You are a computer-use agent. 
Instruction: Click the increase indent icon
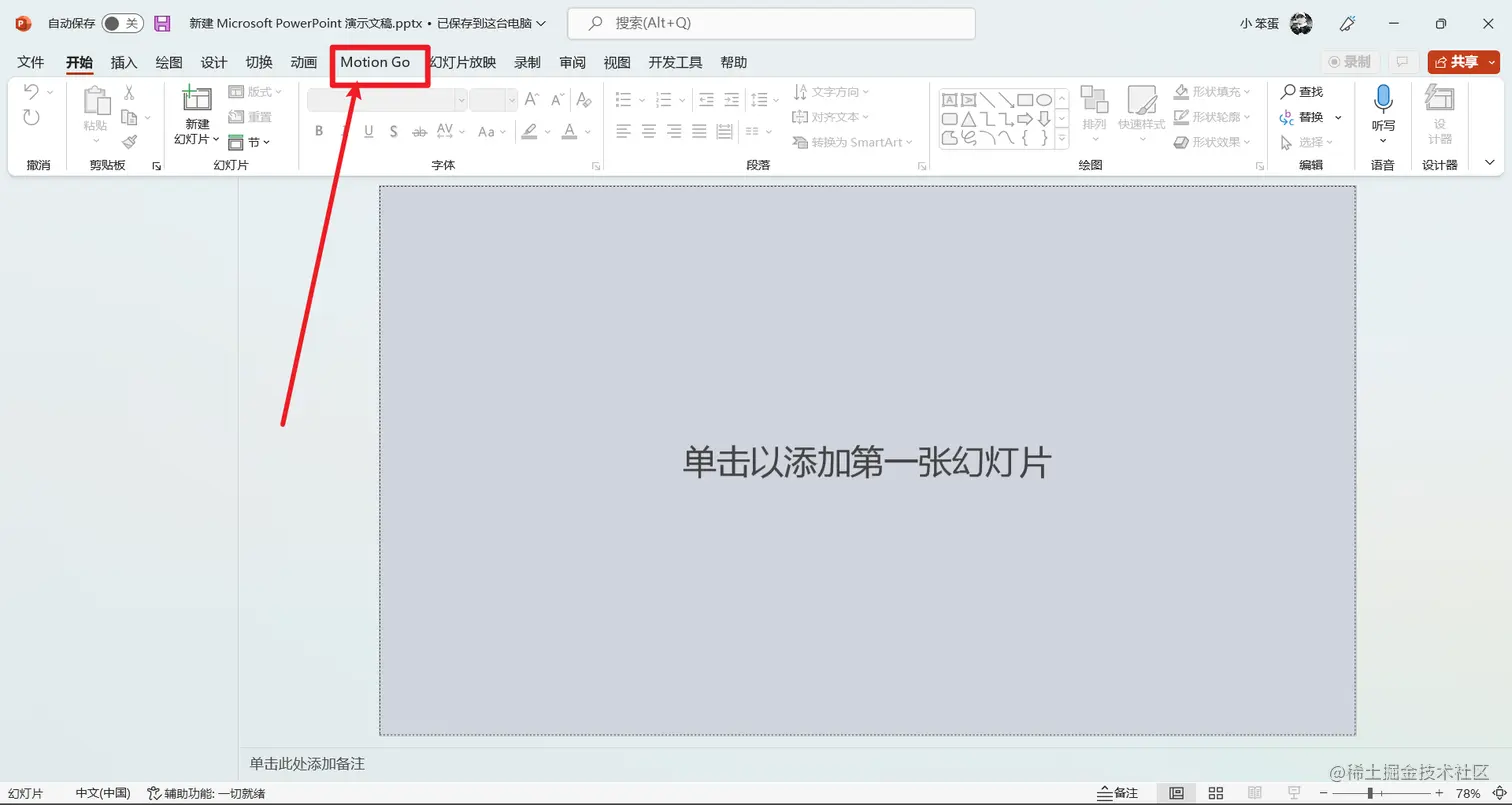(732, 99)
